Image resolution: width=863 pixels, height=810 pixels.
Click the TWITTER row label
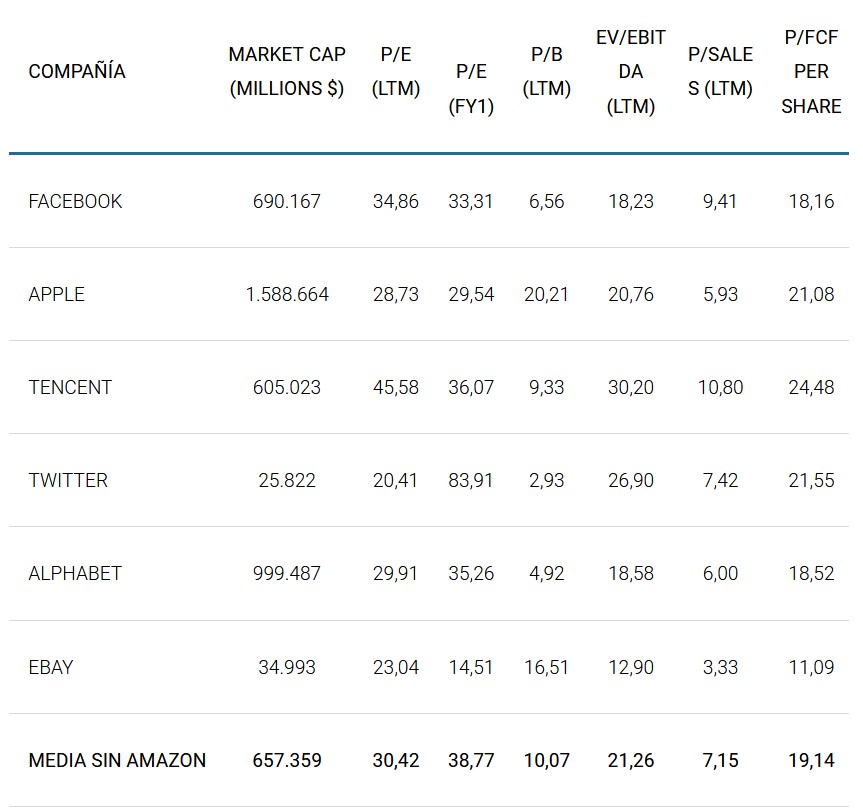68,480
